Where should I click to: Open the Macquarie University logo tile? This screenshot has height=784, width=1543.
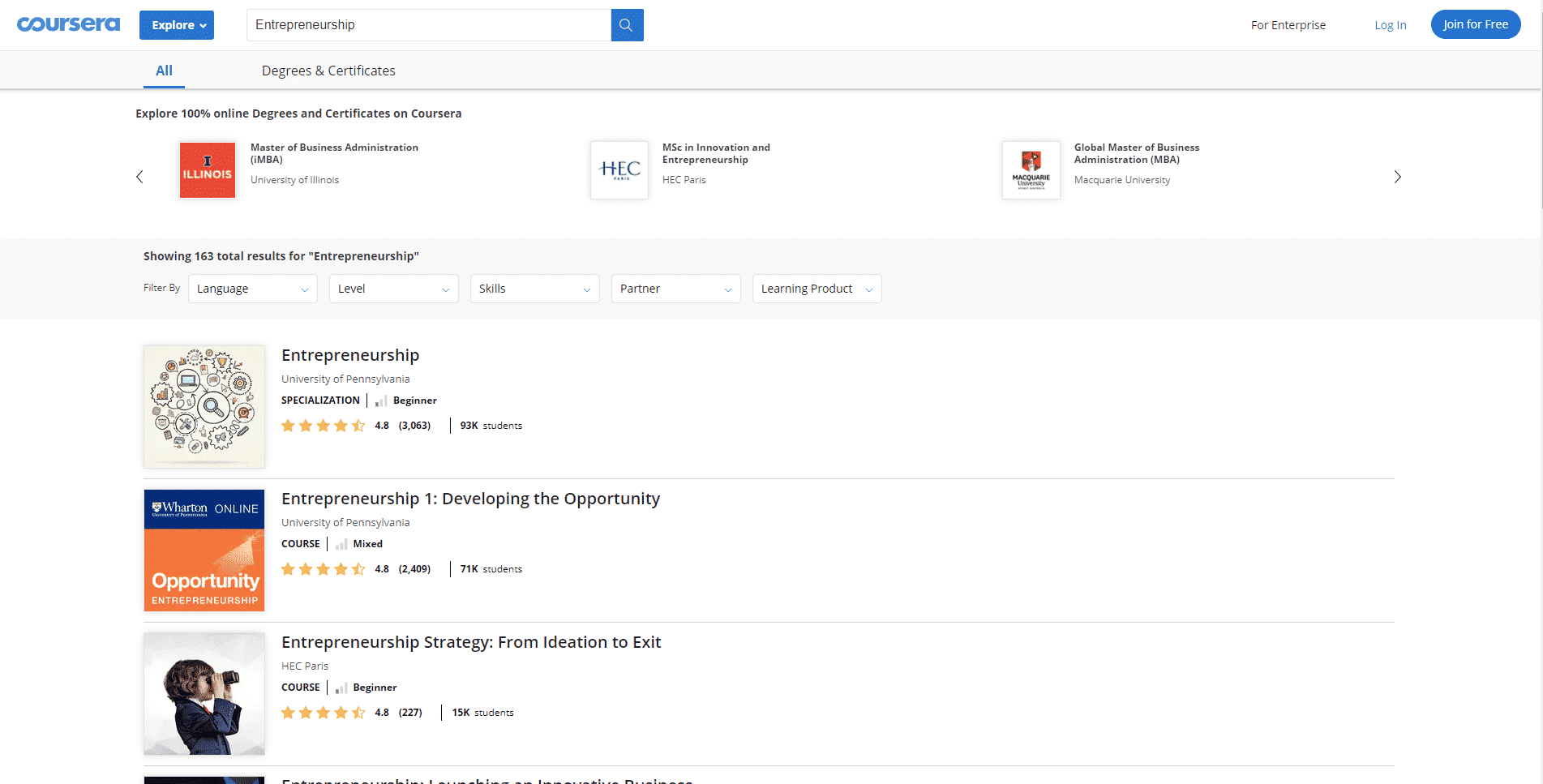click(x=1031, y=170)
